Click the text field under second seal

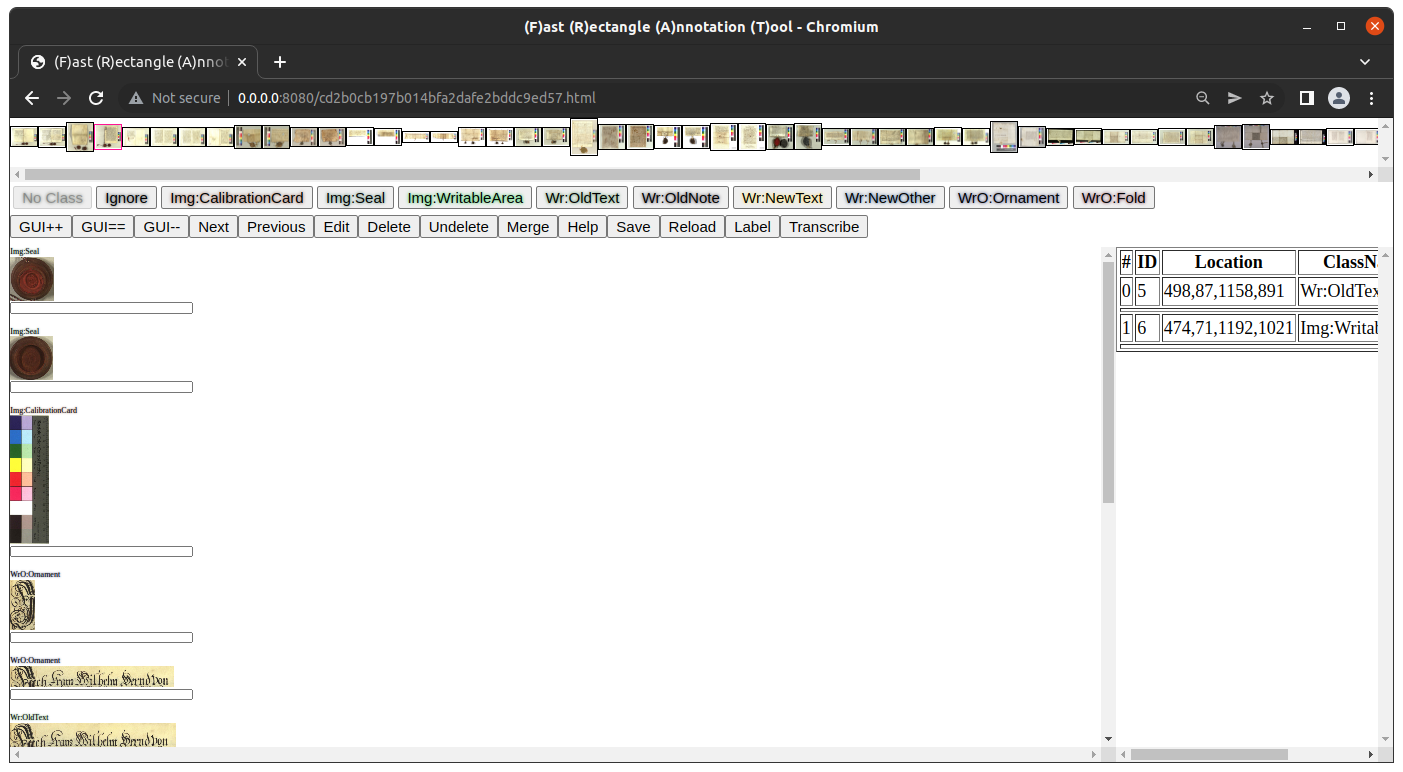(101, 387)
